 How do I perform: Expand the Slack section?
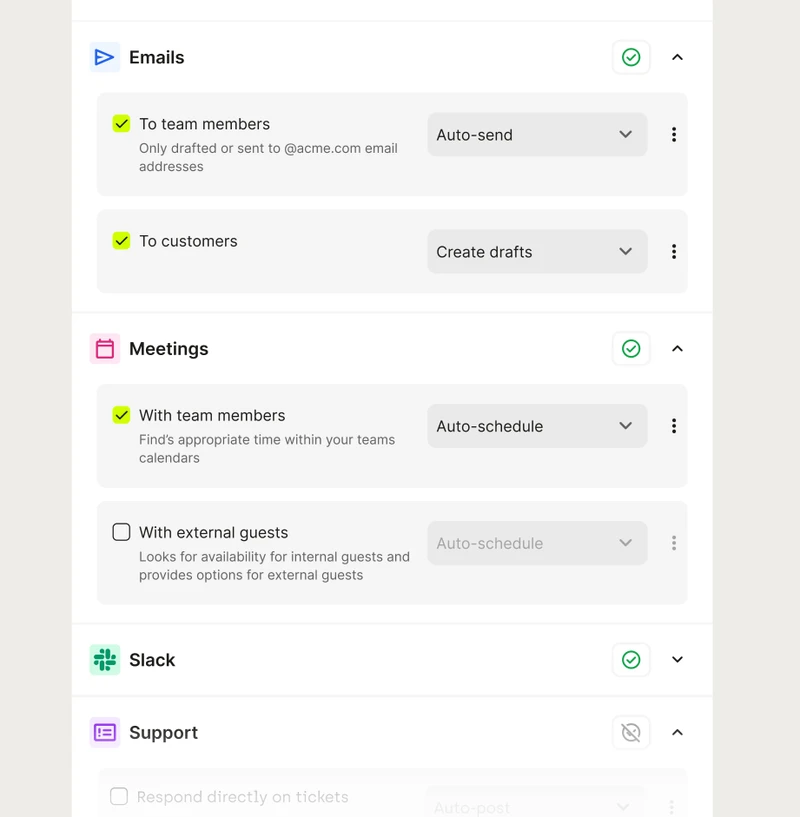pyautogui.click(x=677, y=660)
